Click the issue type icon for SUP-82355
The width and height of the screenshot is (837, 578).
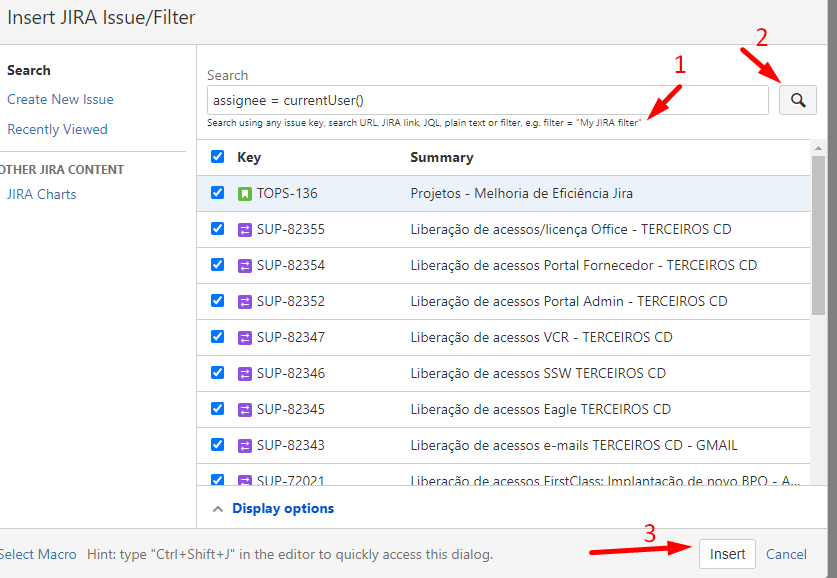click(244, 229)
